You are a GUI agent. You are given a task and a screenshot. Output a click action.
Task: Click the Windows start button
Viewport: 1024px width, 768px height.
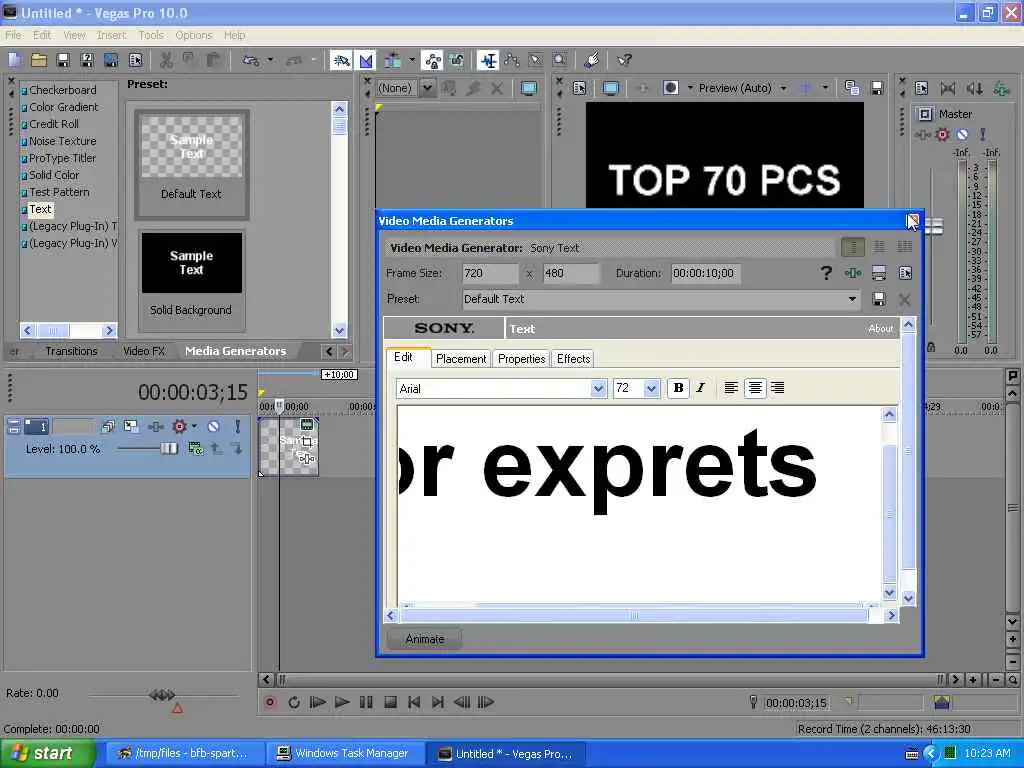[48, 753]
